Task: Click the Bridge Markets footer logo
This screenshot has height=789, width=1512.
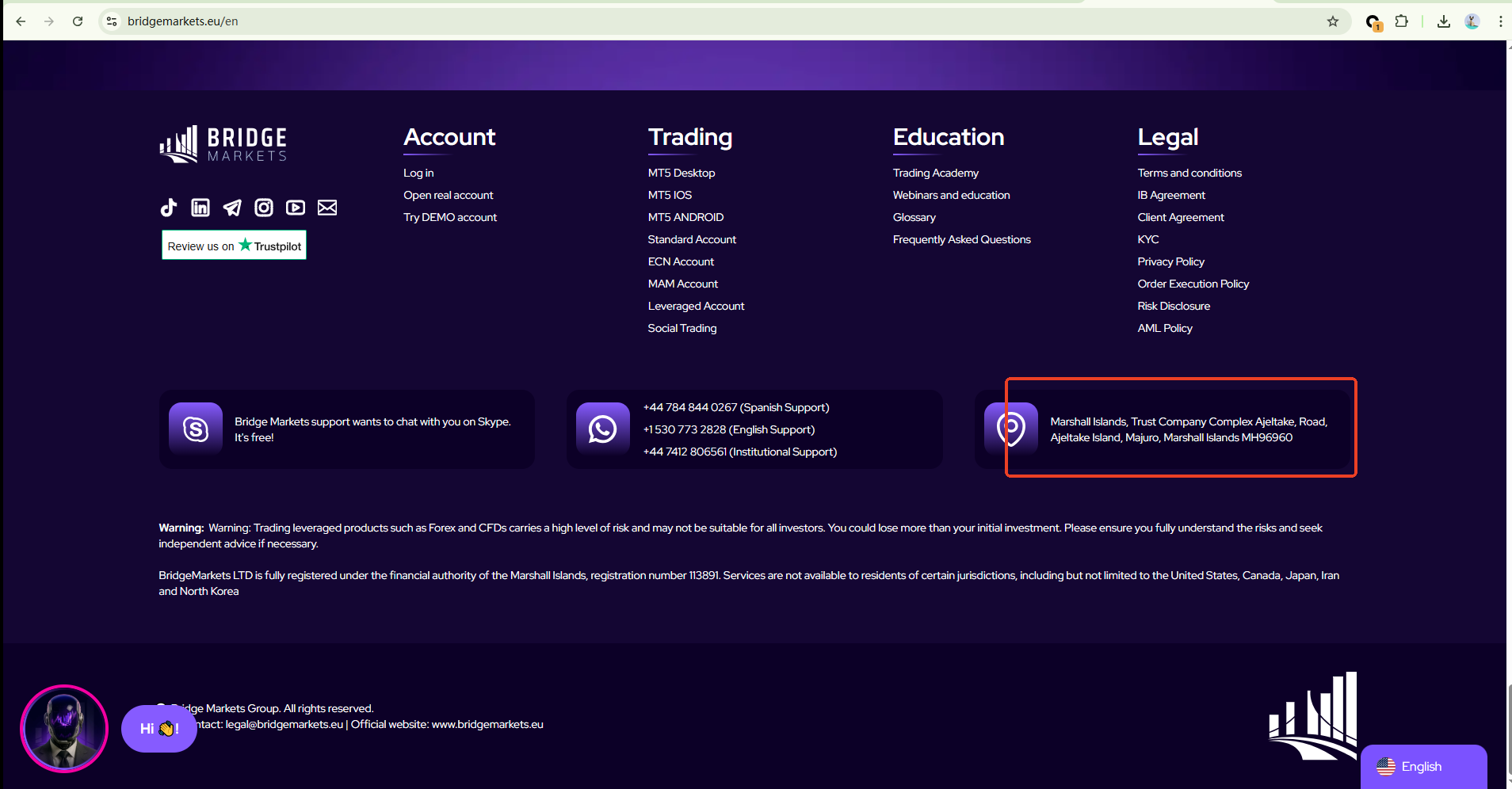Action: tap(223, 144)
